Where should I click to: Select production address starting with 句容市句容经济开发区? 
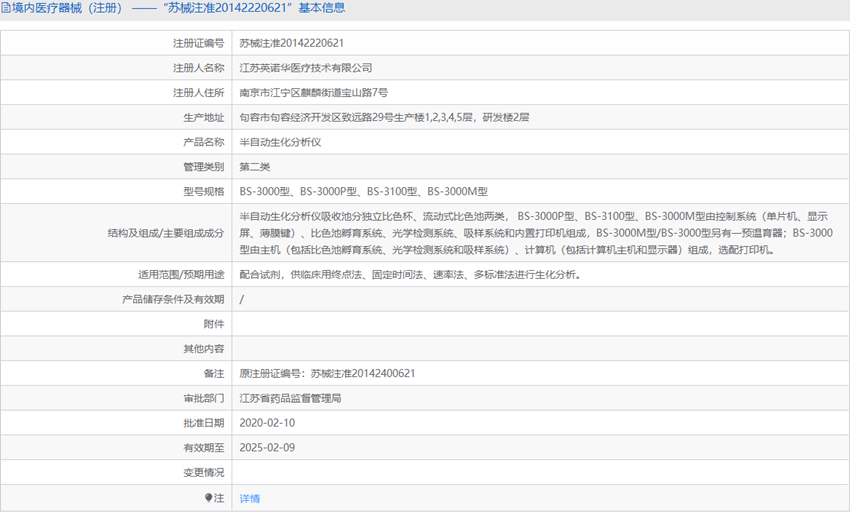point(384,117)
